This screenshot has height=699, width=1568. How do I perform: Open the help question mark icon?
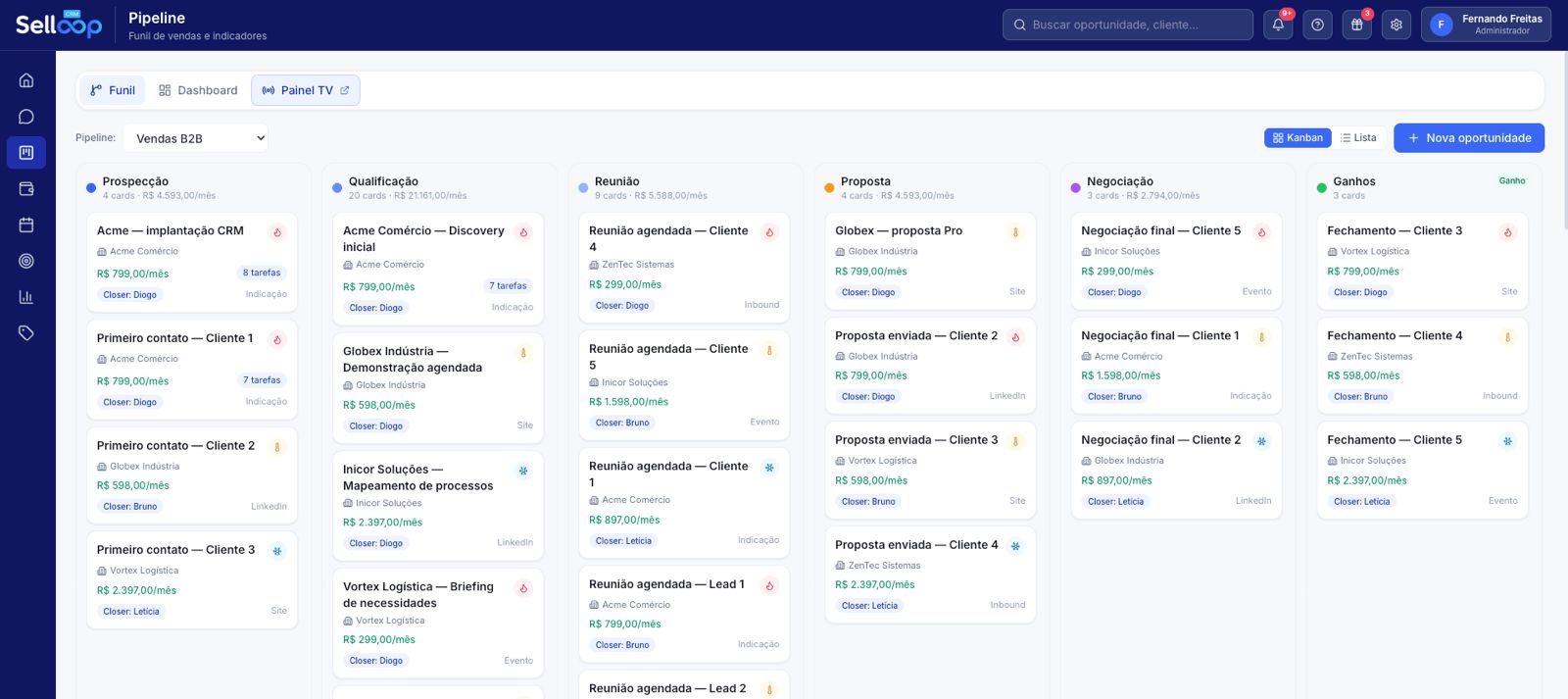point(1317,25)
